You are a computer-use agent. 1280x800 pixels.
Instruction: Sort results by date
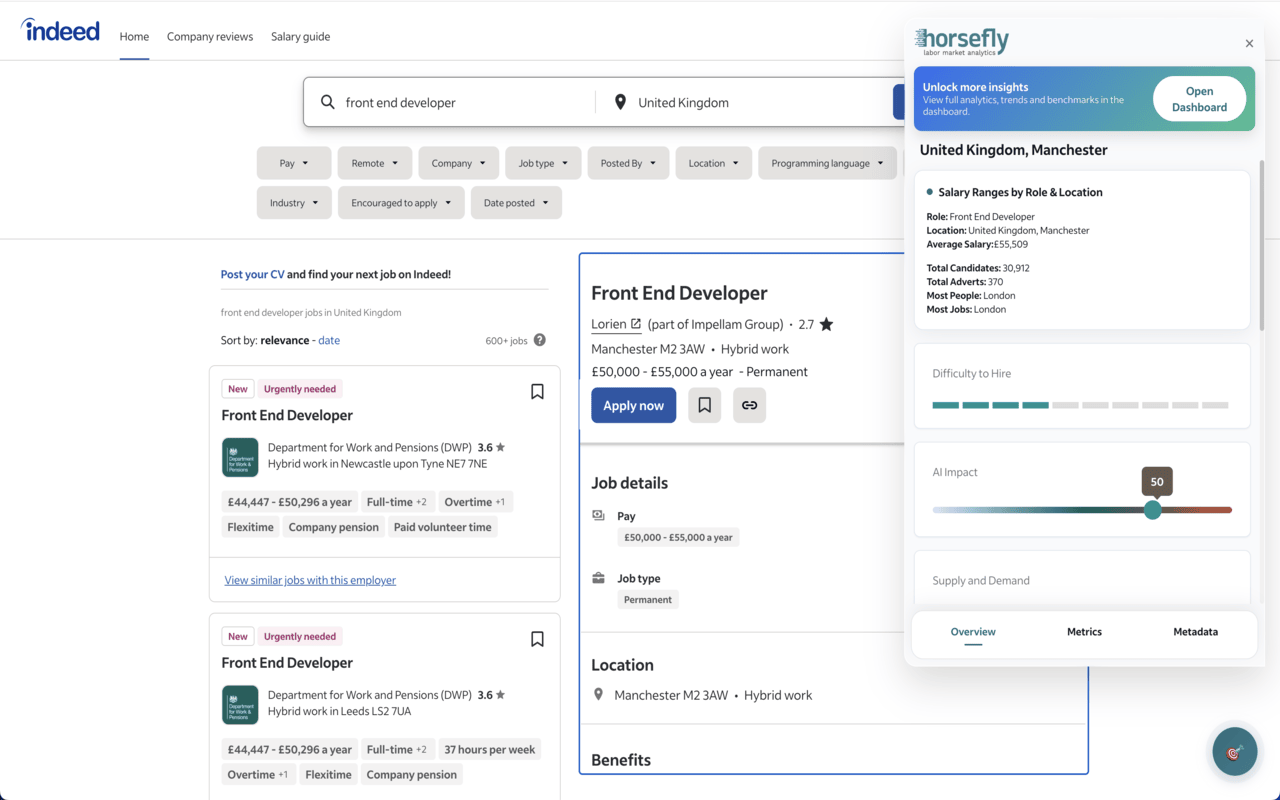[x=329, y=340]
